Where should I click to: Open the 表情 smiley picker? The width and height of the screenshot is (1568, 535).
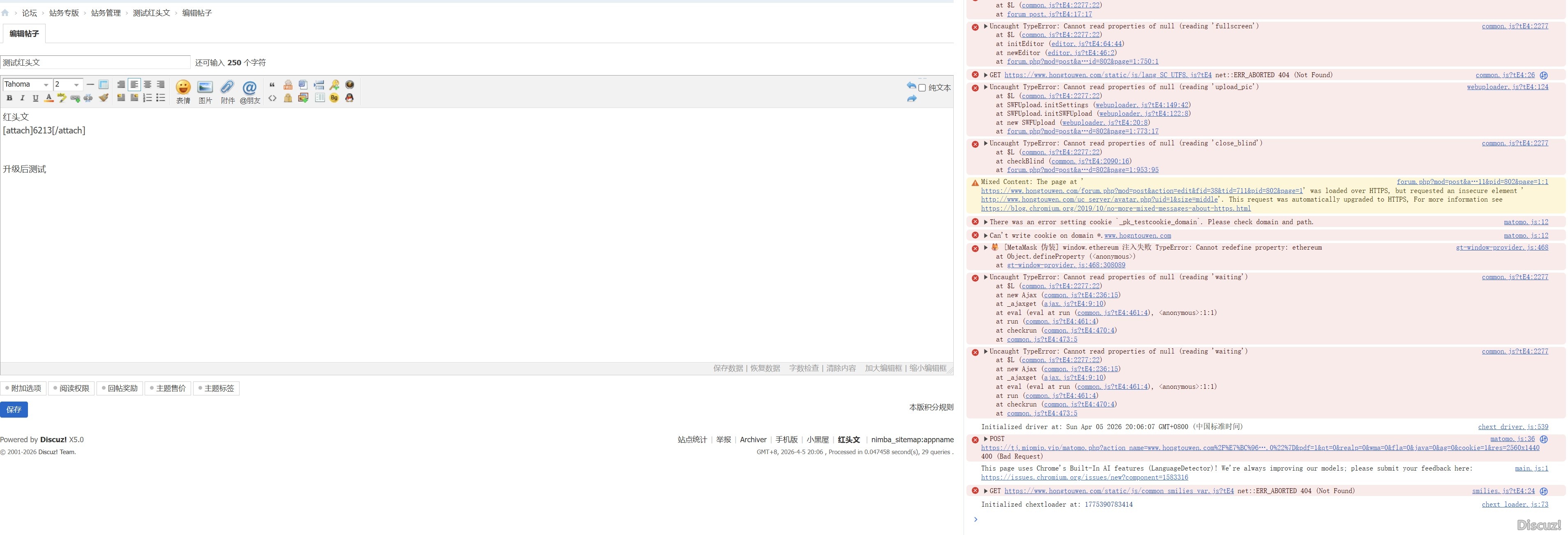(x=183, y=87)
